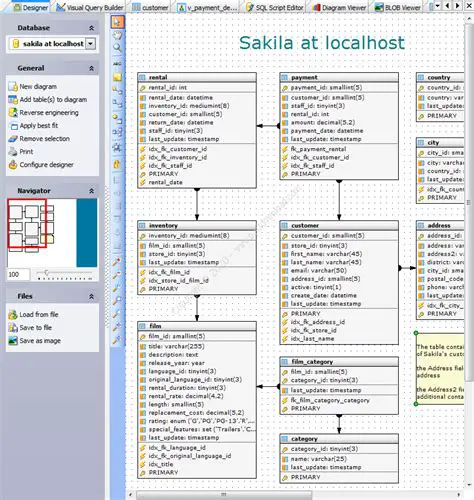Click the Save to file icon
474x500 pixels.
[x=13, y=328]
